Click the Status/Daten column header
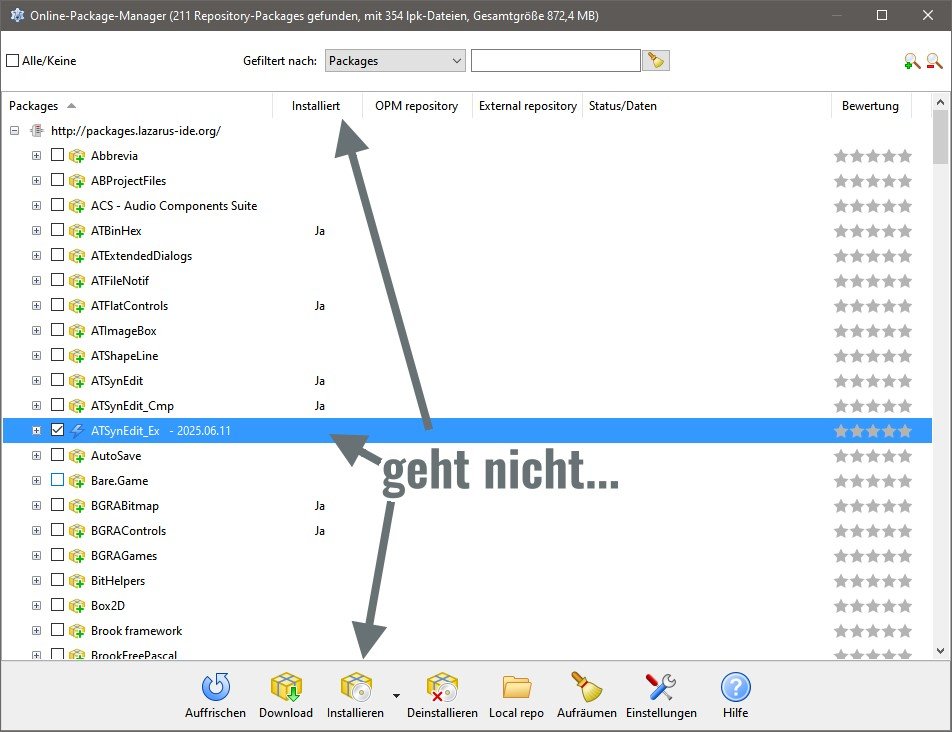 pyautogui.click(x=707, y=106)
